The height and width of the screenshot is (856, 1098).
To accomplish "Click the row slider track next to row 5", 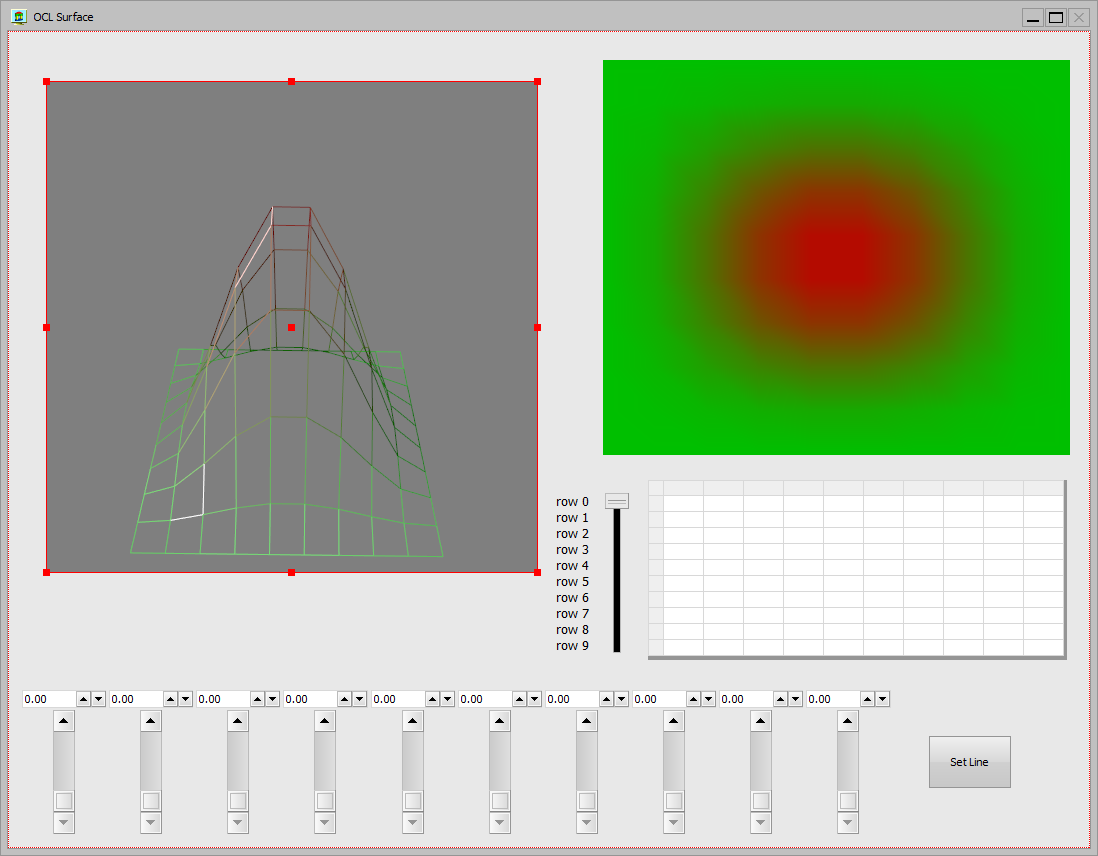I will point(617,582).
